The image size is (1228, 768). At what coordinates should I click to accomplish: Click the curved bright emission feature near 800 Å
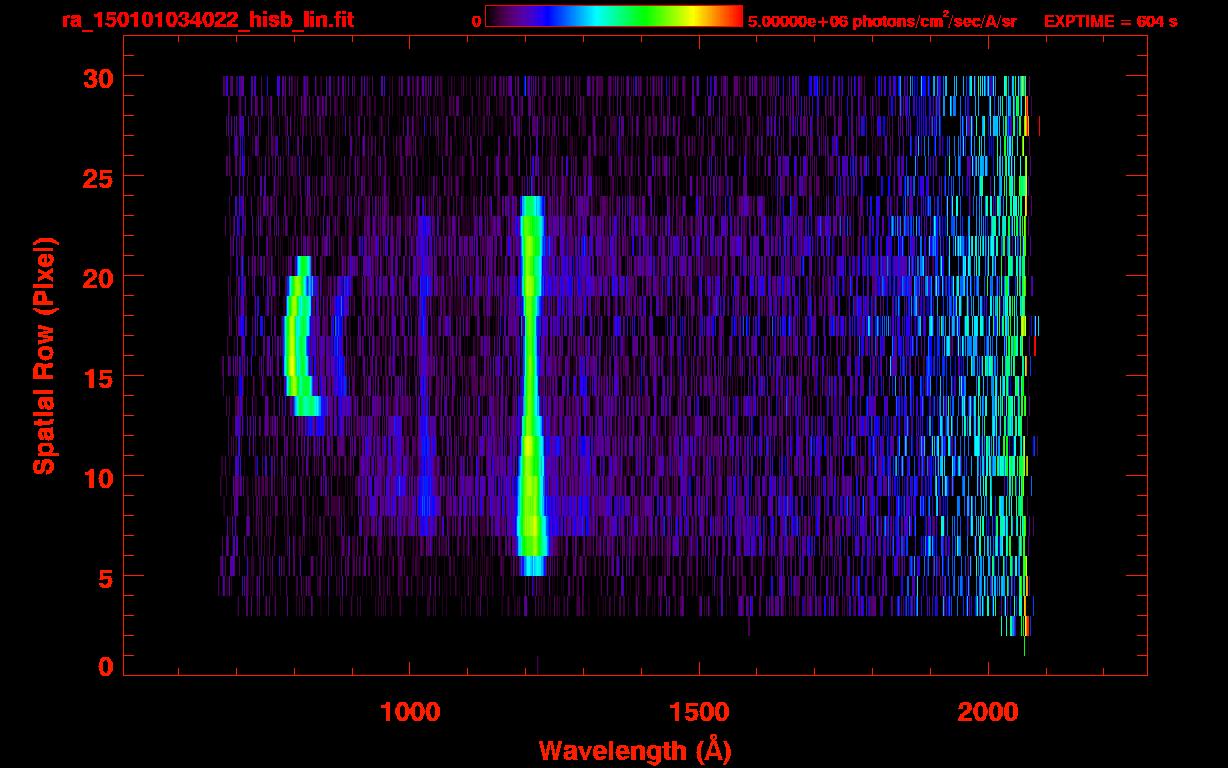click(x=301, y=336)
